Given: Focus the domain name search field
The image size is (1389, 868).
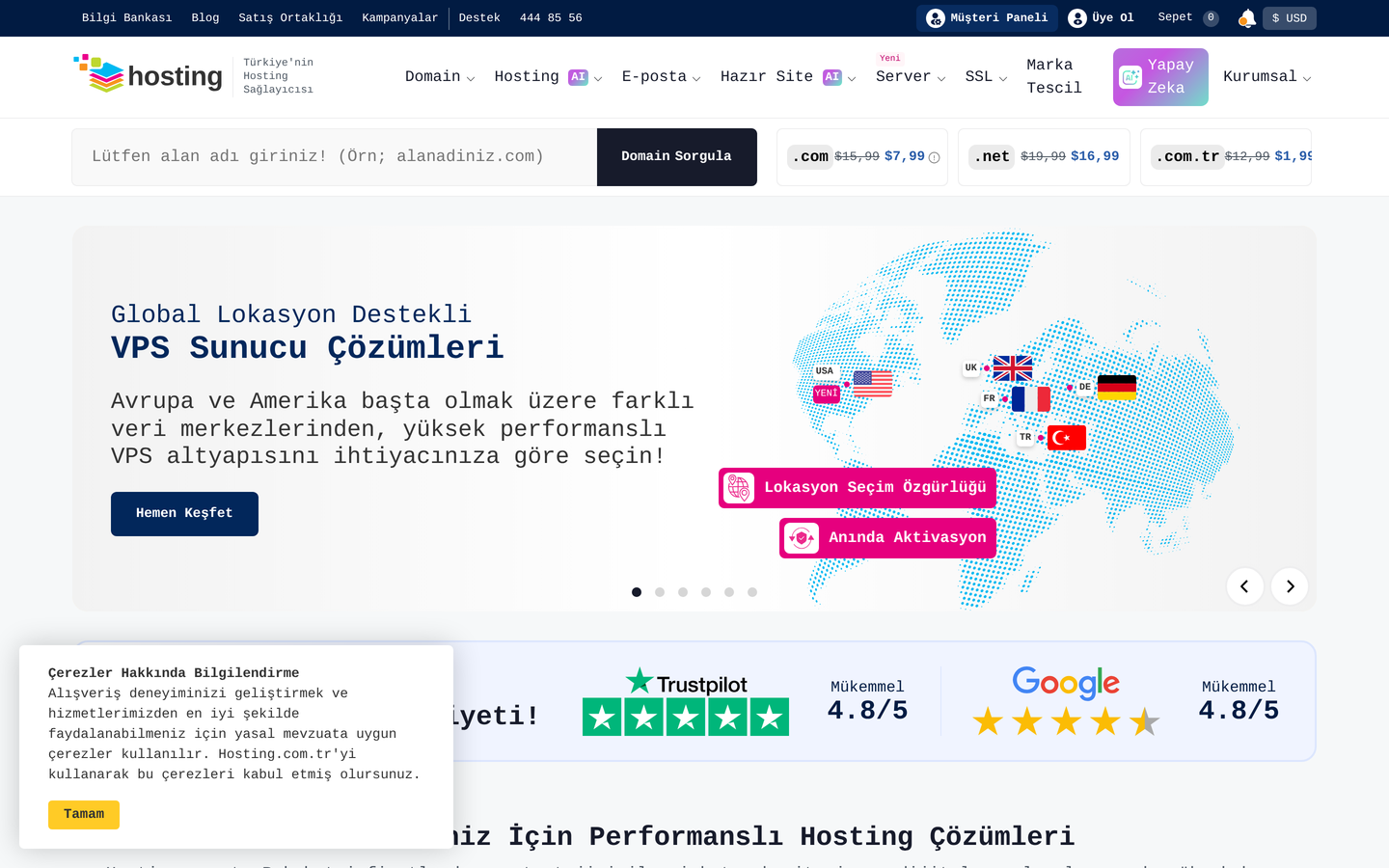Looking at the screenshot, I should click(335, 156).
